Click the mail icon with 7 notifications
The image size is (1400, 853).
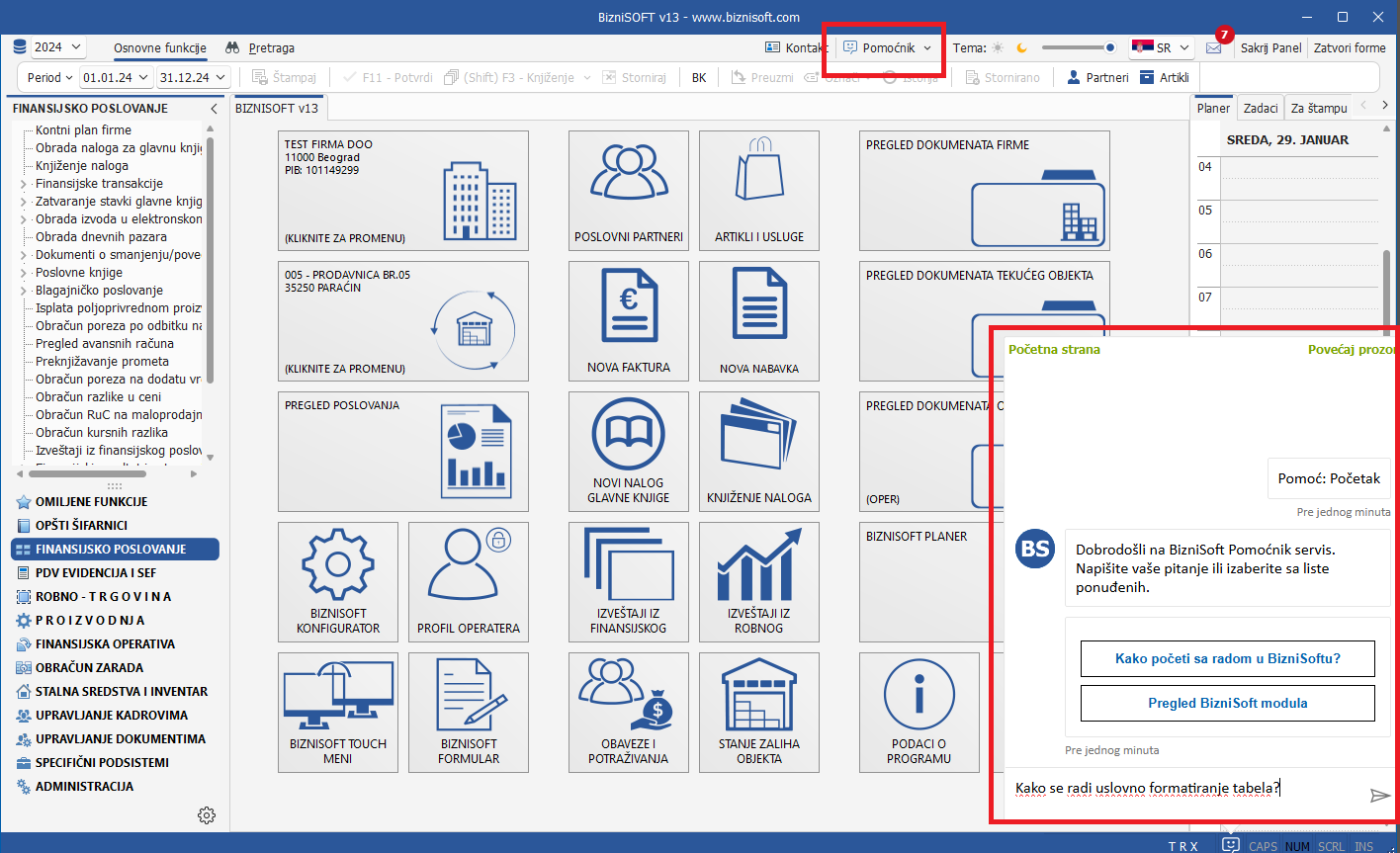[1213, 47]
